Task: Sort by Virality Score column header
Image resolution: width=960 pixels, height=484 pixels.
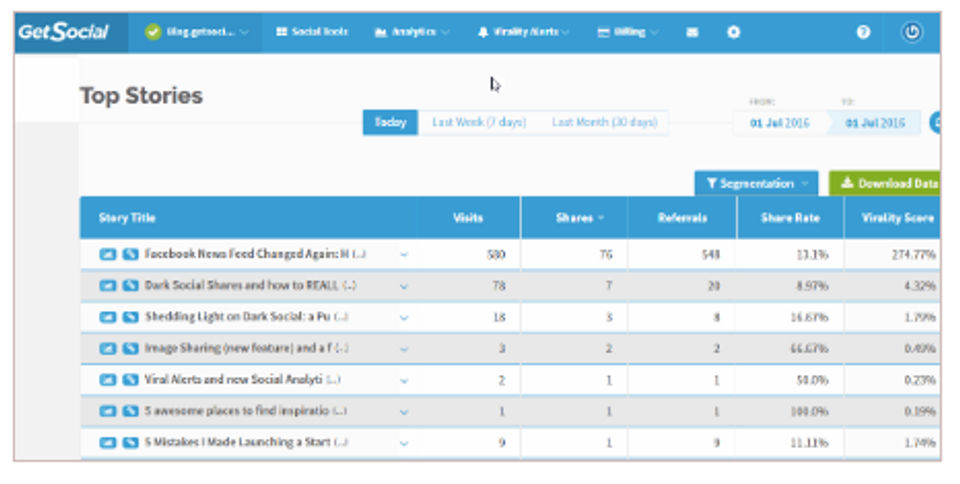Action: (x=898, y=218)
